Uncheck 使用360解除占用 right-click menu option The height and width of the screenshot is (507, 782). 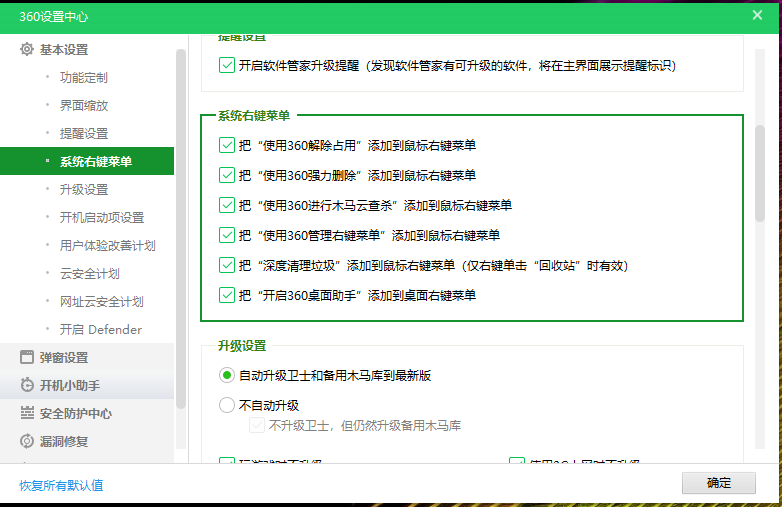(x=227, y=145)
